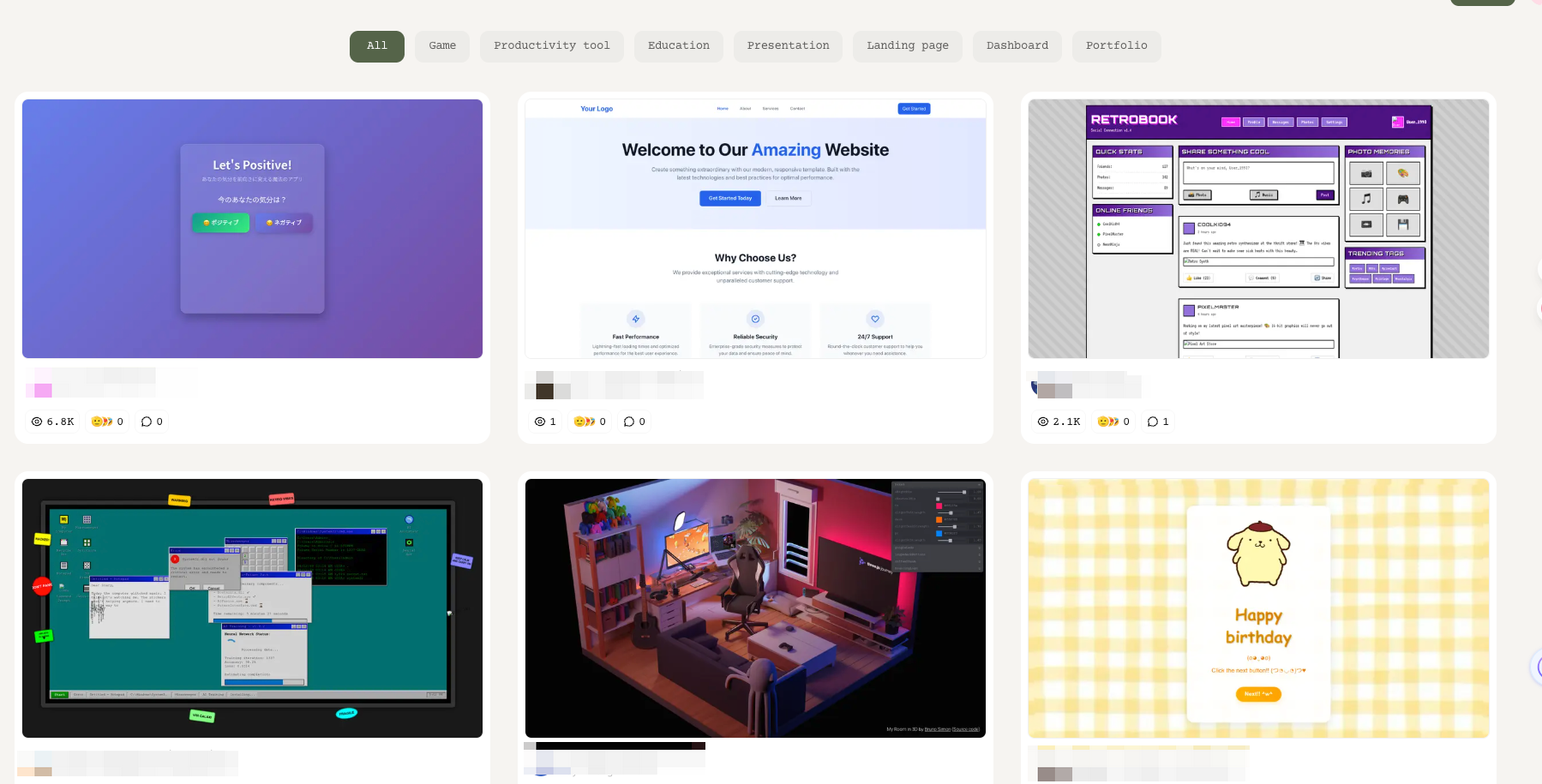
Task: Open the Amazing Website landing page thumbnail
Action: point(755,229)
